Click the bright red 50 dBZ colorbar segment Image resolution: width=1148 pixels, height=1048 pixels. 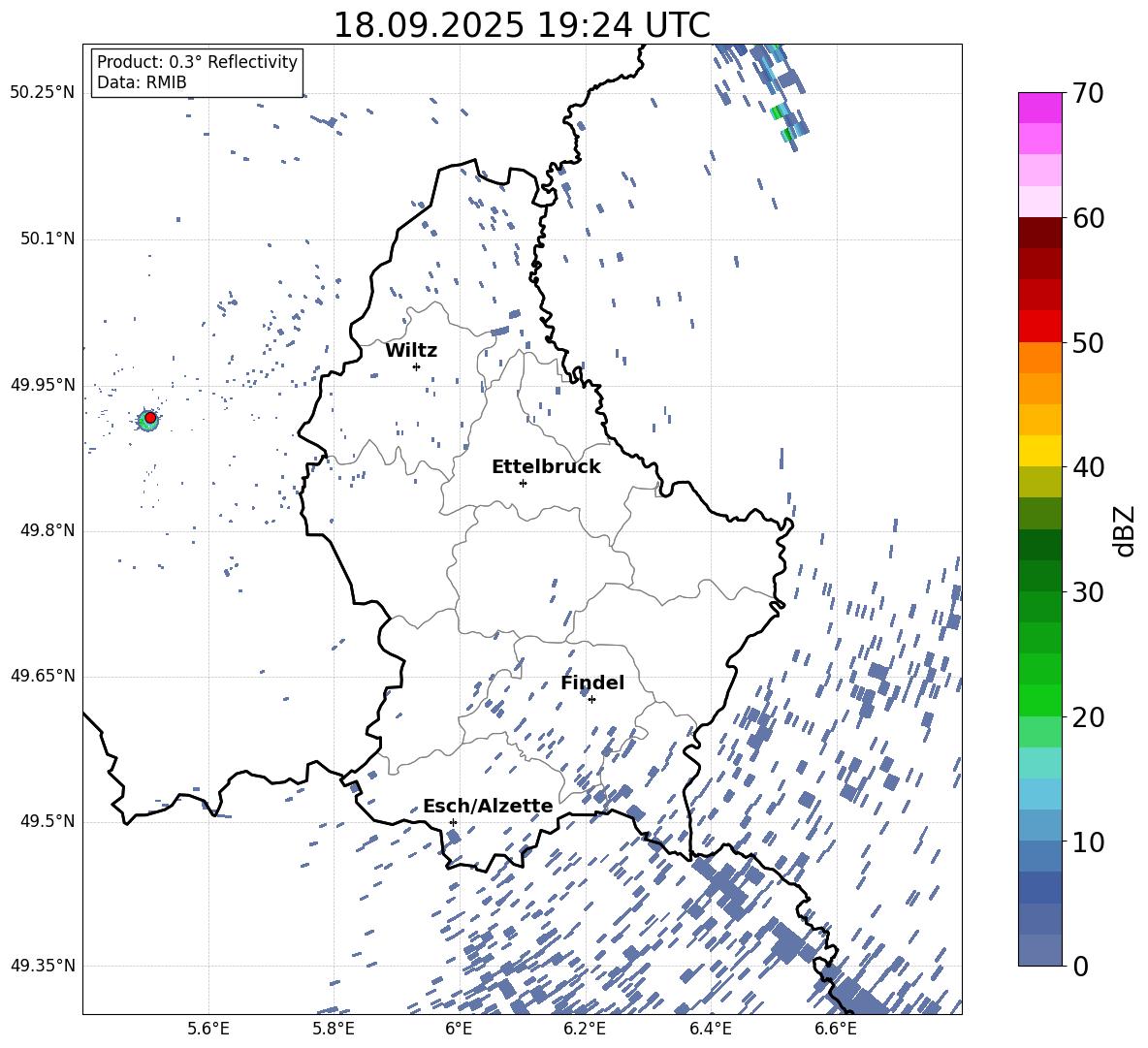point(1040,327)
